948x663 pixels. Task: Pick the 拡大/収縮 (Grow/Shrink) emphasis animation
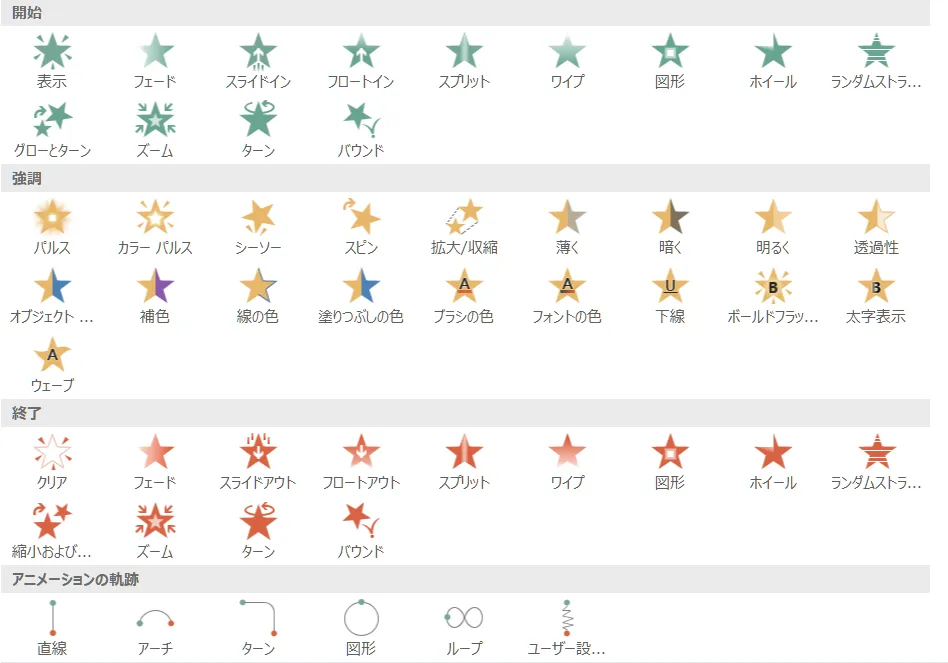(464, 218)
